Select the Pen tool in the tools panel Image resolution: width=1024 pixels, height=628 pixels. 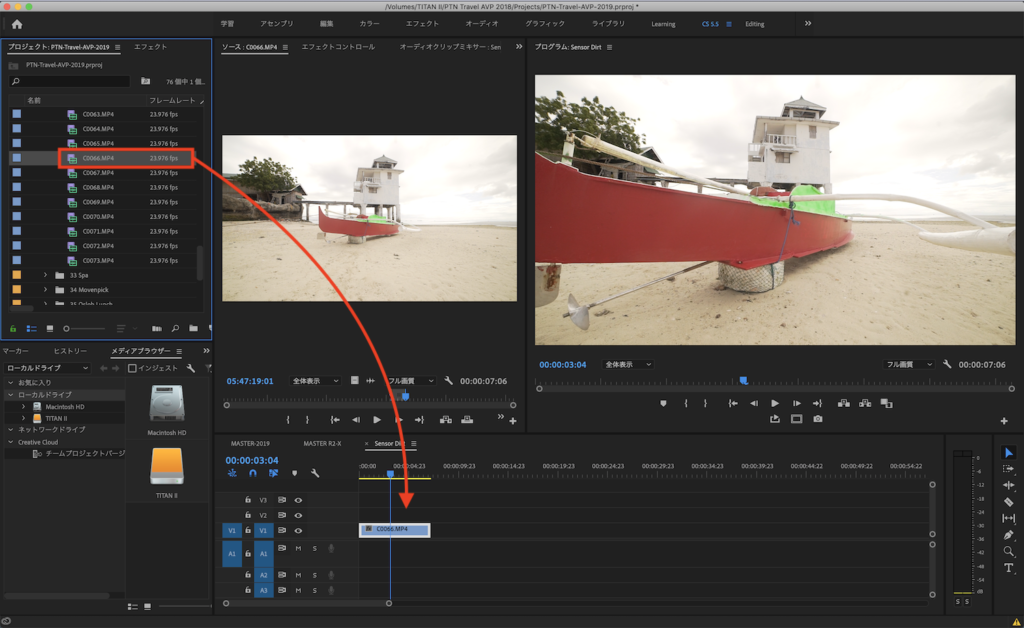coord(1008,535)
